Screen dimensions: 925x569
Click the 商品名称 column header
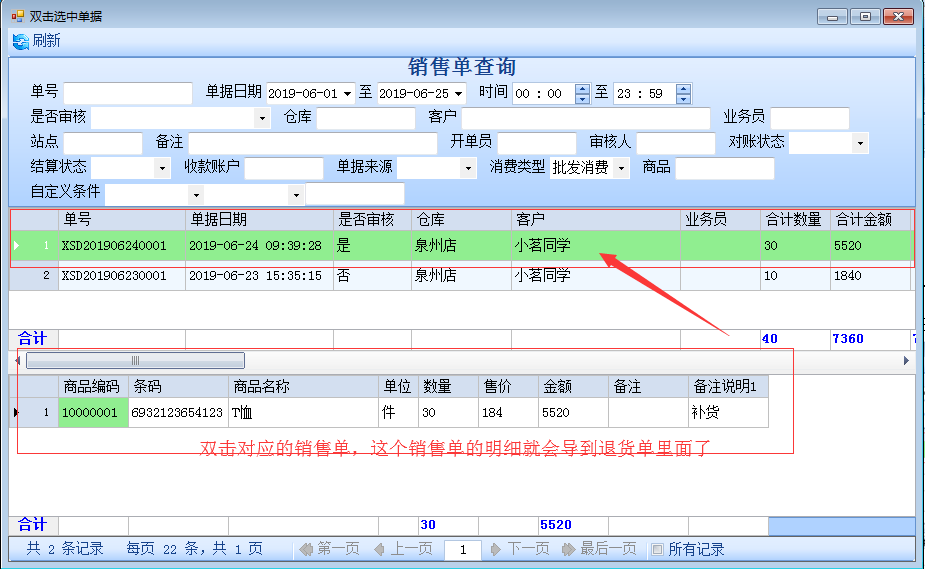pos(303,387)
